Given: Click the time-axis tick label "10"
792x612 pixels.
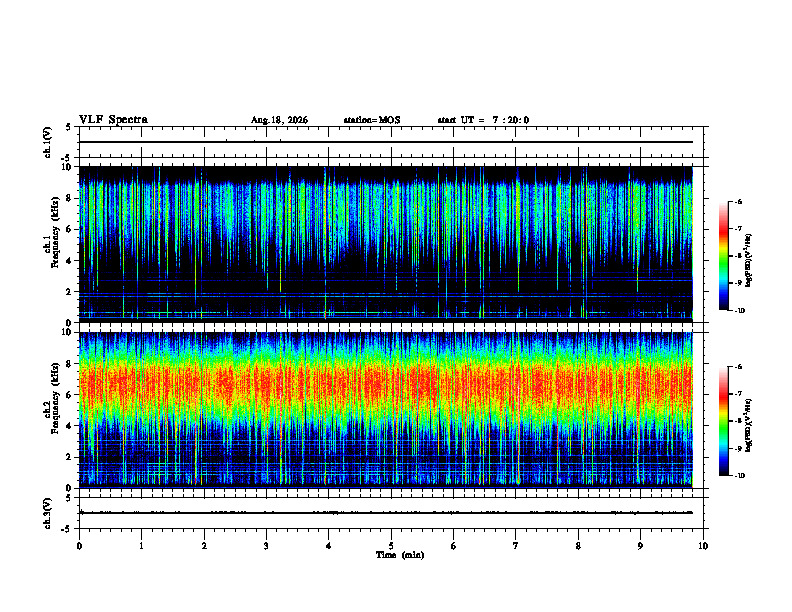Looking at the screenshot, I should pyautogui.click(x=703, y=546).
